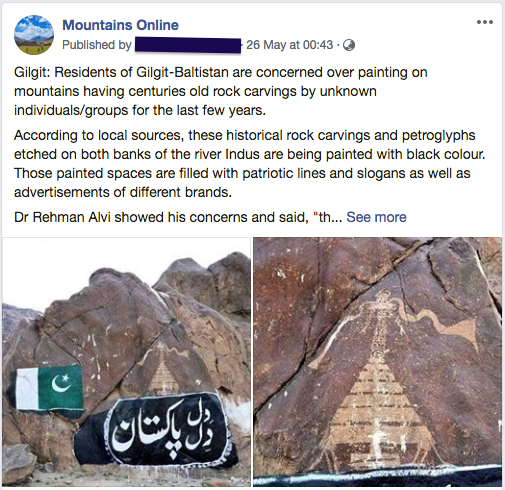Image resolution: width=505 pixels, height=490 pixels.
Task: Open the post timestamp 26 May at 00:43
Action: click(289, 45)
